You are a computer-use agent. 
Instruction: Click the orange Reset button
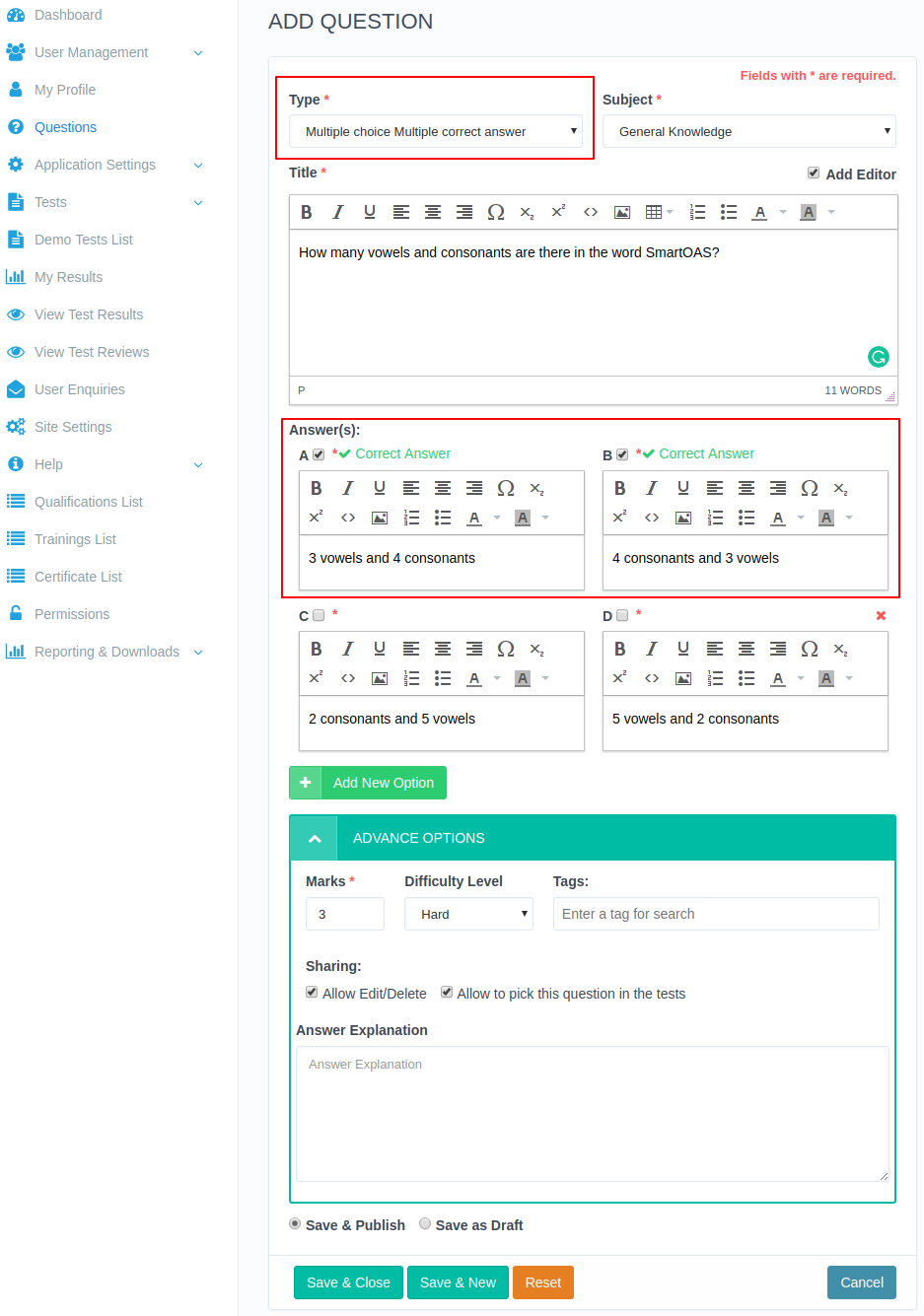click(543, 1282)
